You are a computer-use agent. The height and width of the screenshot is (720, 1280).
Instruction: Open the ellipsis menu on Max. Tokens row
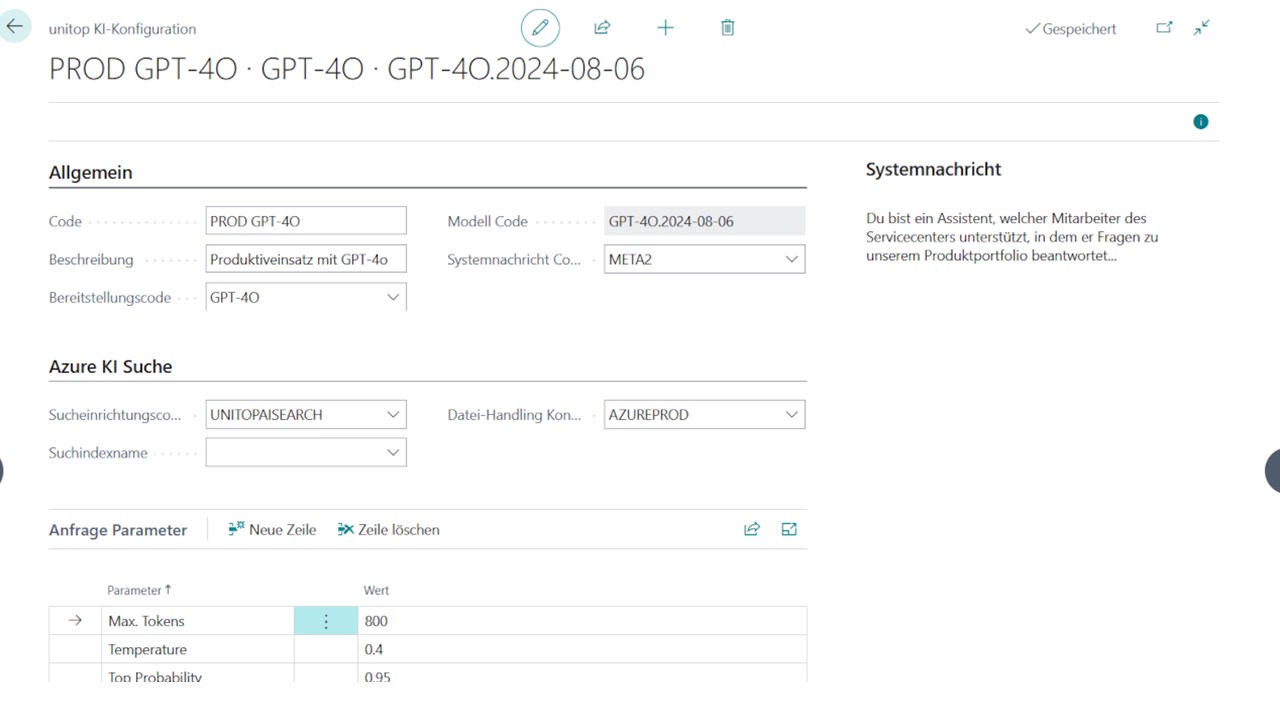325,621
